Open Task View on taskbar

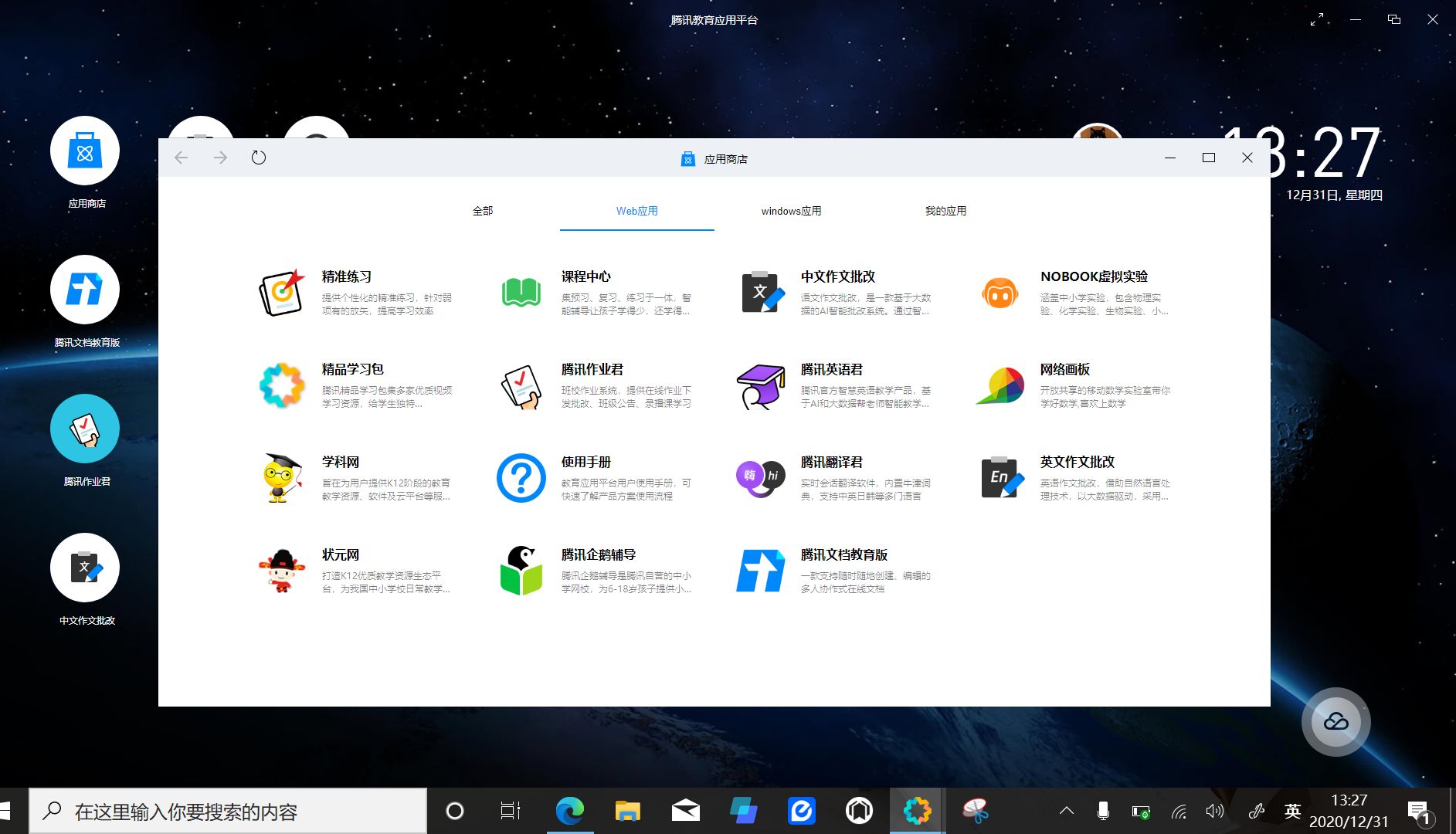pyautogui.click(x=511, y=811)
